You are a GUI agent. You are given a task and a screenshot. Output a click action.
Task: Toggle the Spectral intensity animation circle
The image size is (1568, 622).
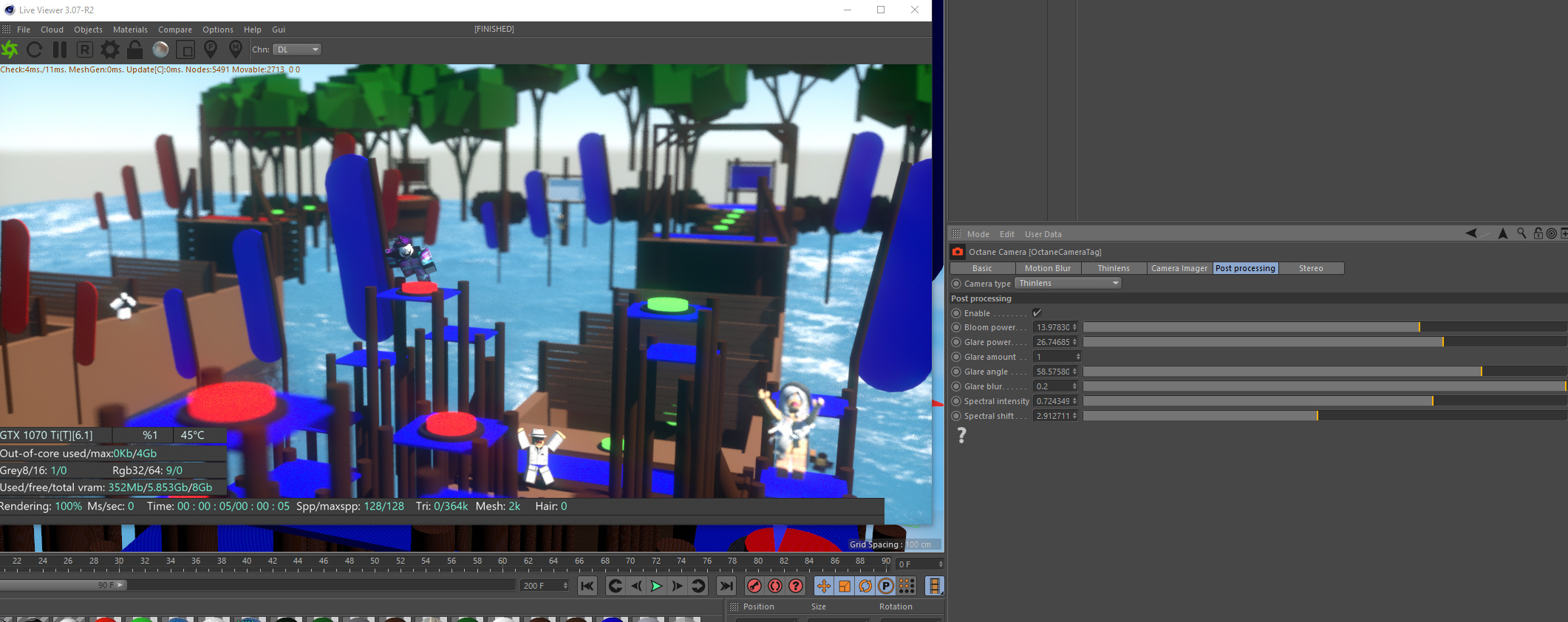[x=956, y=401]
